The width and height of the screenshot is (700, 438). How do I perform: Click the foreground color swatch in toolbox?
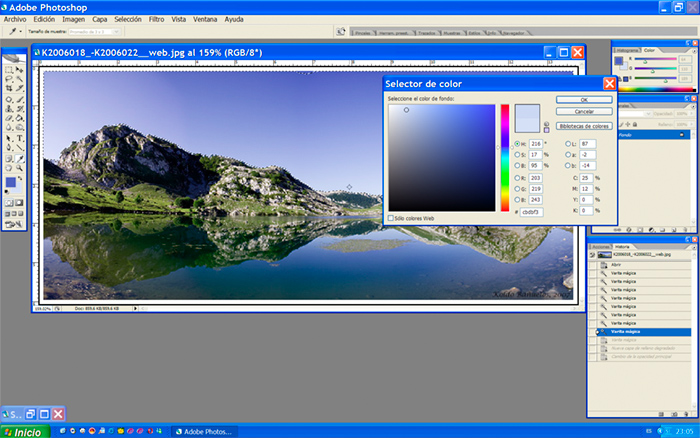coord(11,183)
